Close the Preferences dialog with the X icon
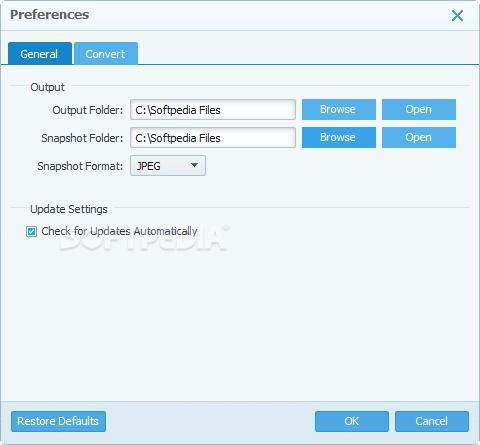 point(457,15)
